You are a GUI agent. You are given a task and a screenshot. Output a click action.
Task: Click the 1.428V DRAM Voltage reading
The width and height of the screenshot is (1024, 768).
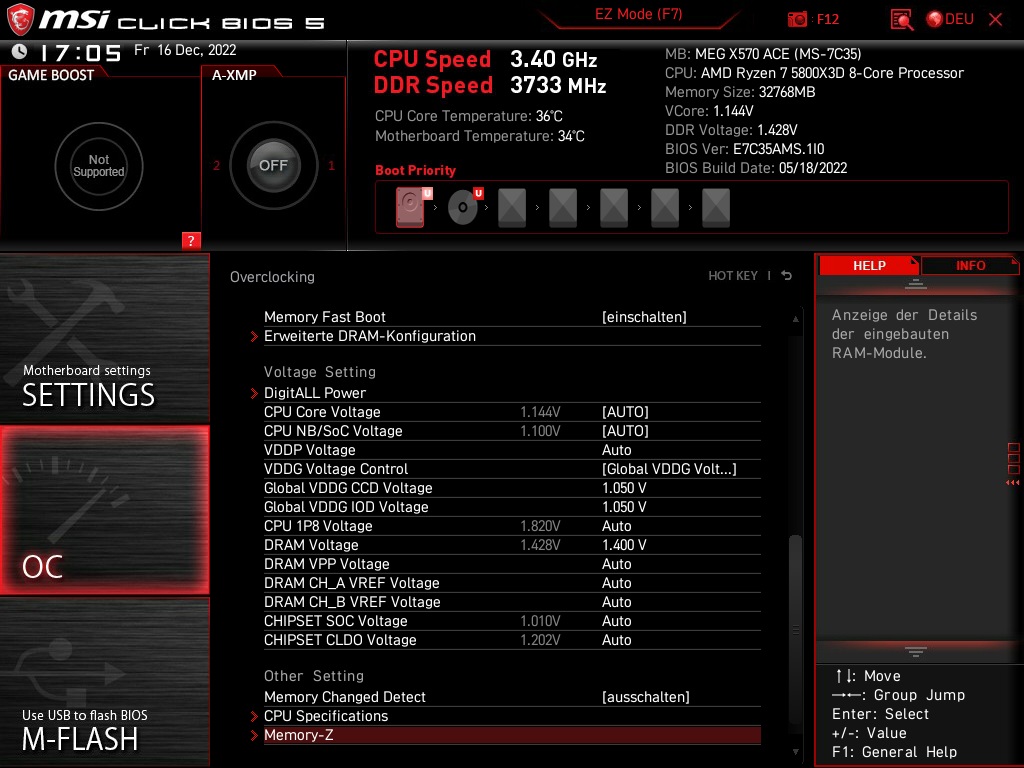pyautogui.click(x=540, y=545)
